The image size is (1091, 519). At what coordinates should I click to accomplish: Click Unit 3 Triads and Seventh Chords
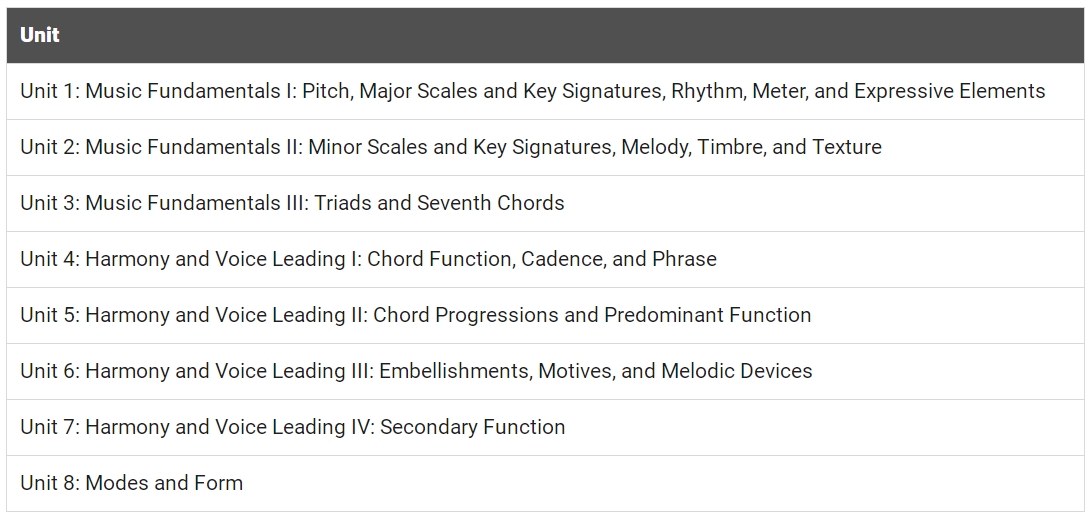coord(546,203)
